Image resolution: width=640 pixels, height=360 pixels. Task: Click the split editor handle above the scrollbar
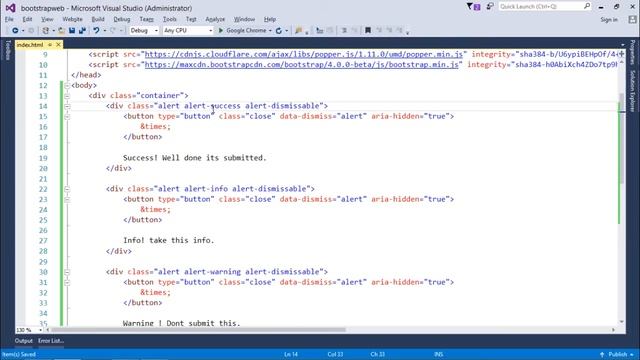click(622, 54)
